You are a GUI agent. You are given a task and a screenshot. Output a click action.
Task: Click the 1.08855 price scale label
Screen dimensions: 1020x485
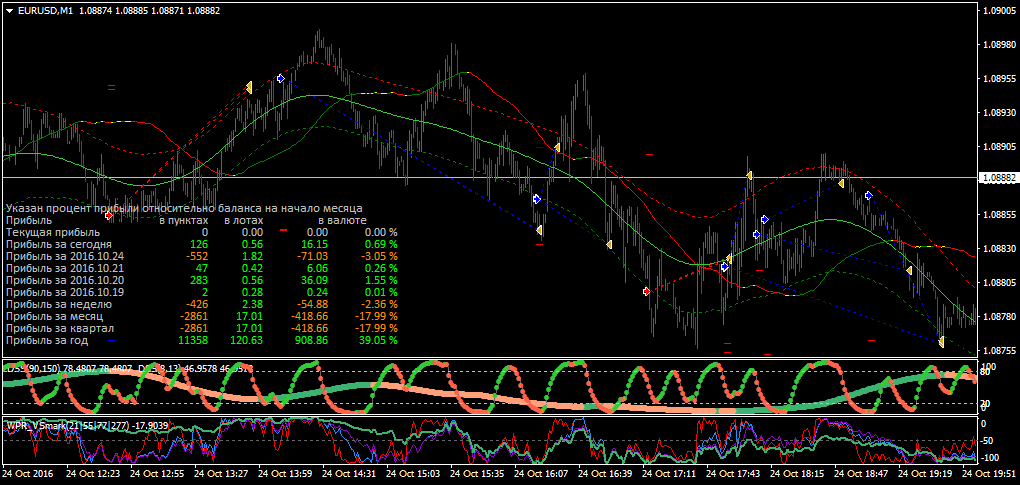pyautogui.click(x=999, y=215)
